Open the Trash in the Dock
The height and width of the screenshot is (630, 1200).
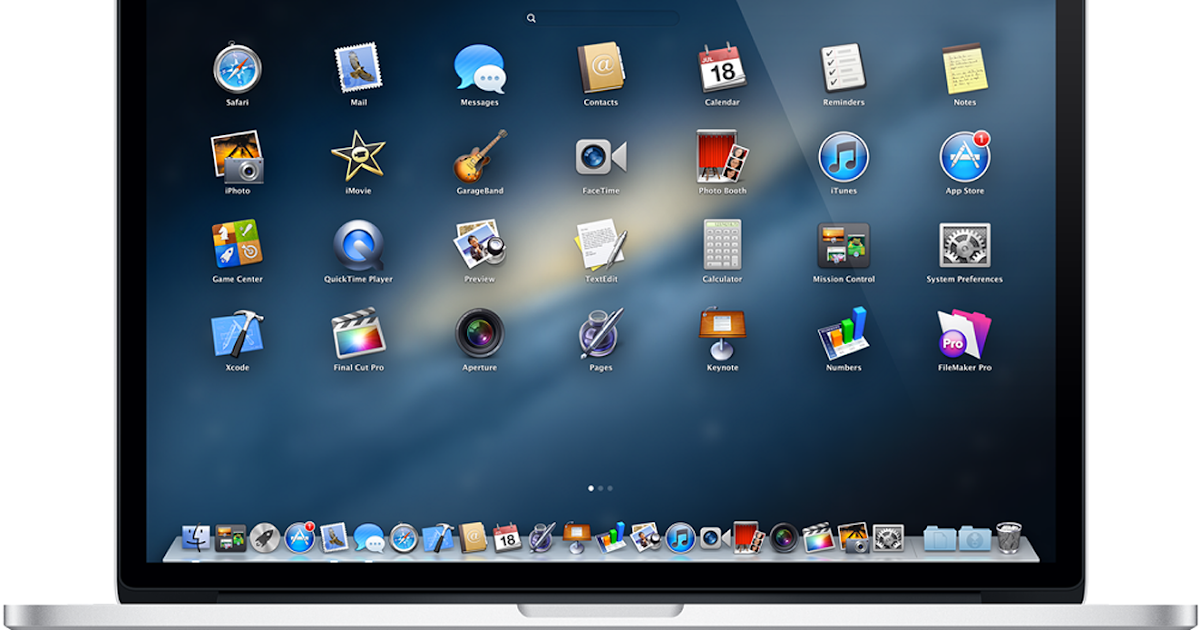point(1009,537)
